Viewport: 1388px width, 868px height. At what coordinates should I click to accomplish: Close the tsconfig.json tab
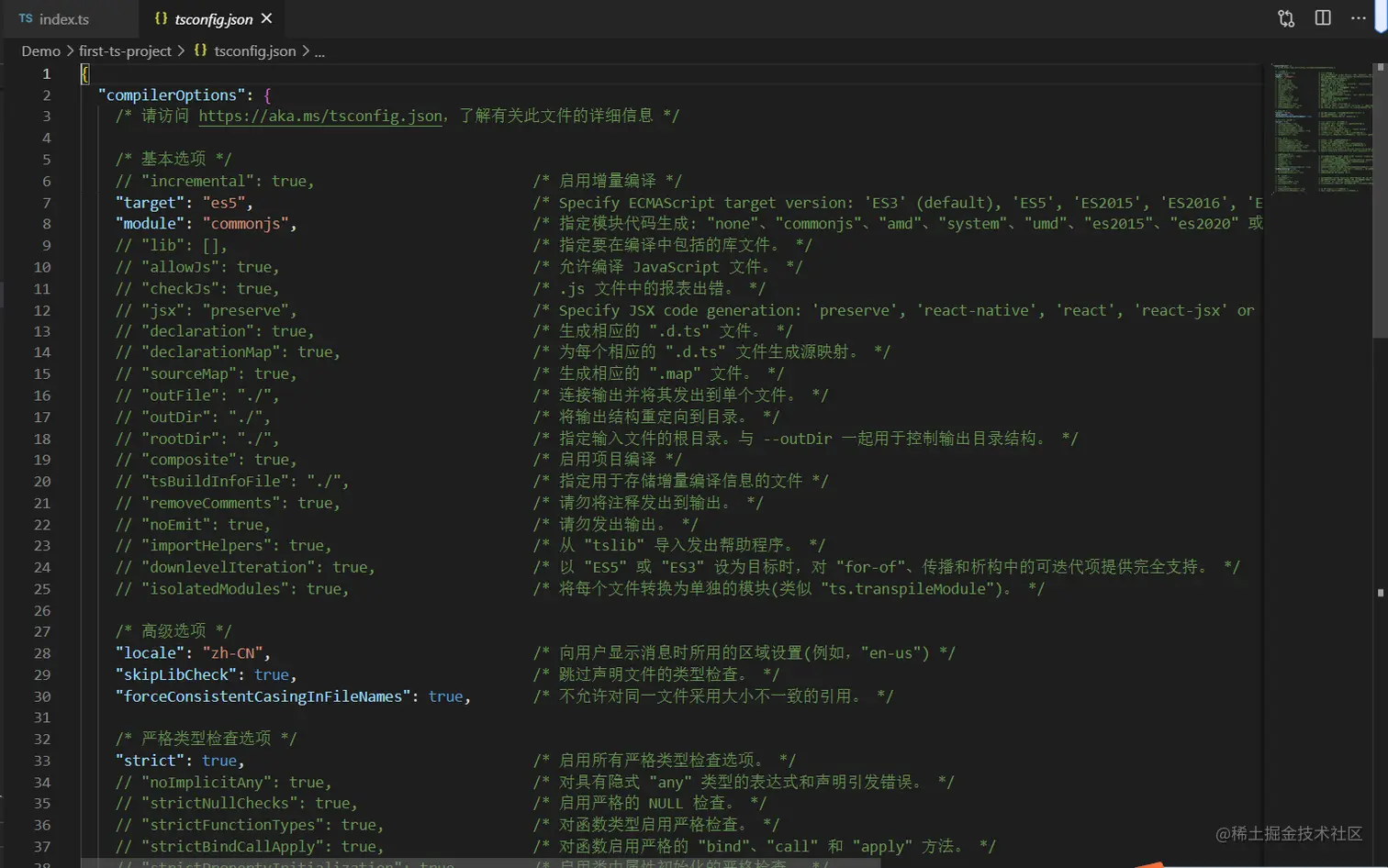(266, 18)
